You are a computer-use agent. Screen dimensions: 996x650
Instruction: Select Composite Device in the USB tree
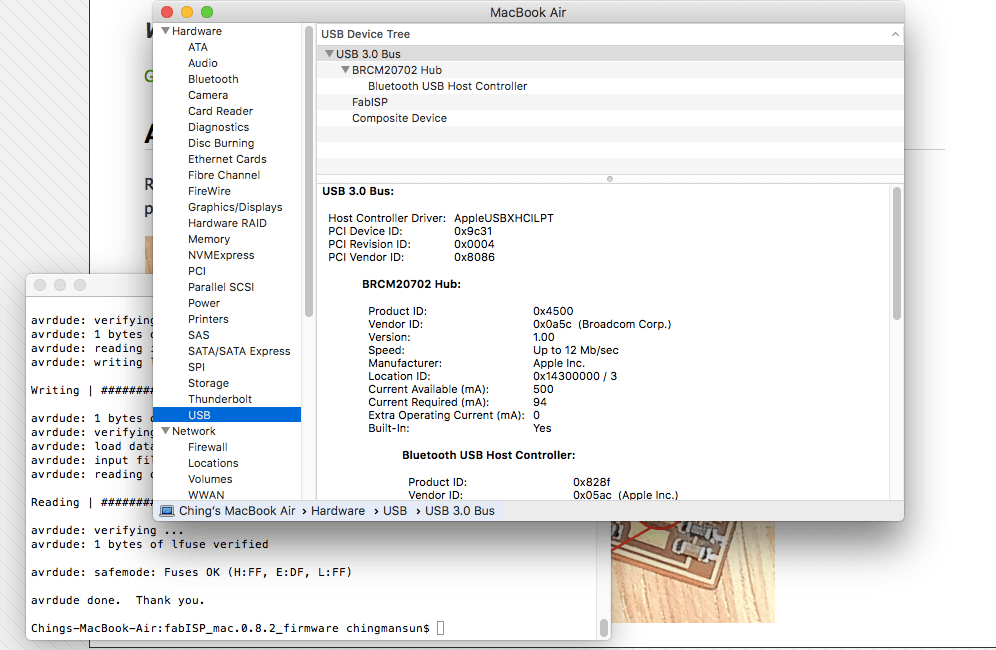[x=399, y=118]
